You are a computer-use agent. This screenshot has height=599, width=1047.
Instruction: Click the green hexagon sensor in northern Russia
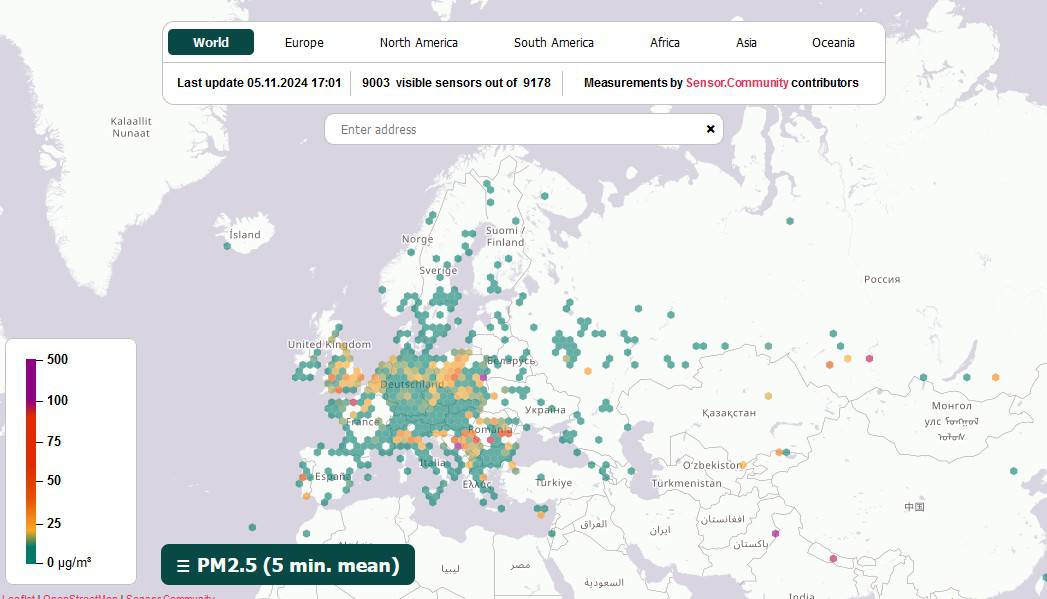pos(790,220)
